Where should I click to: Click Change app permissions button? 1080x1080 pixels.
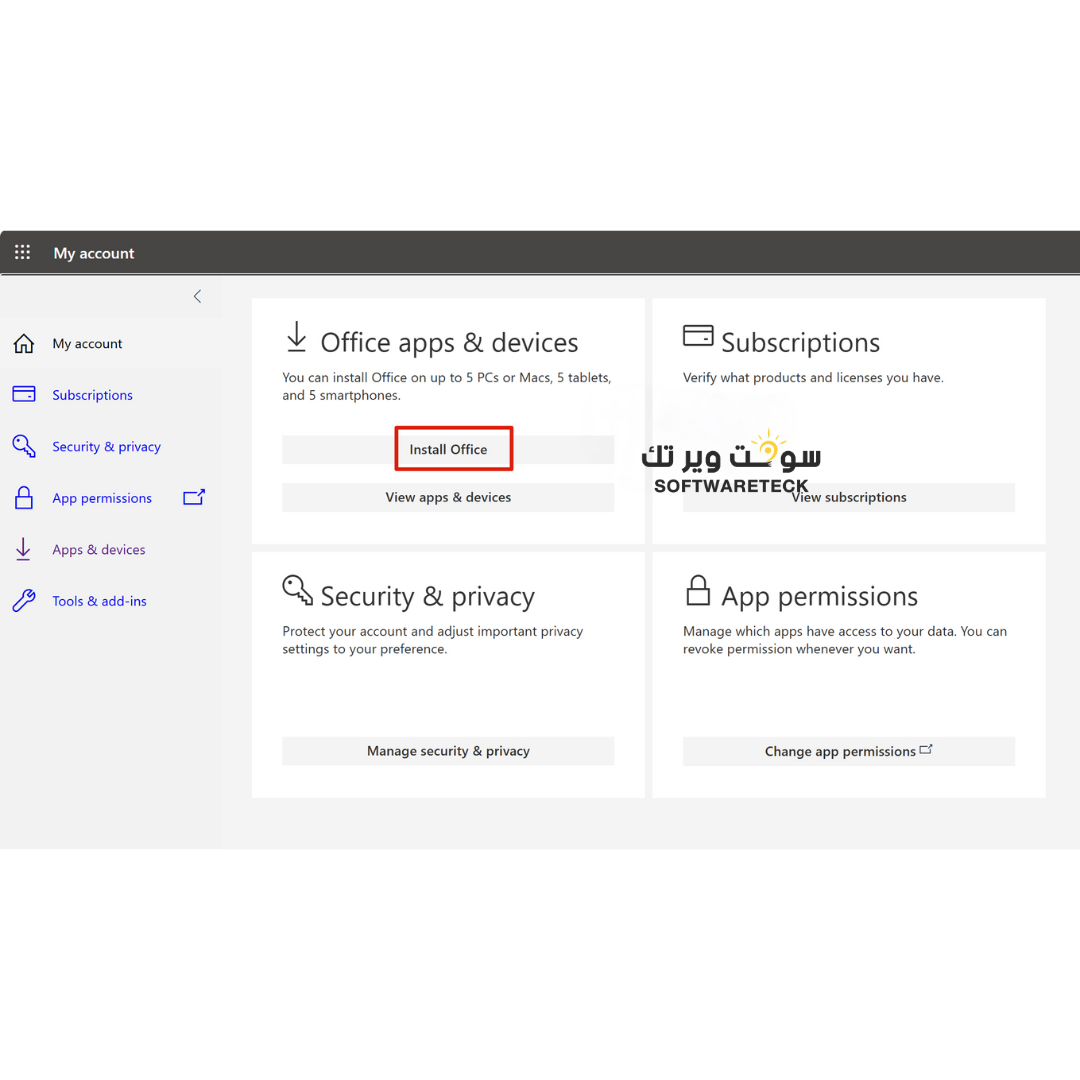(x=848, y=751)
